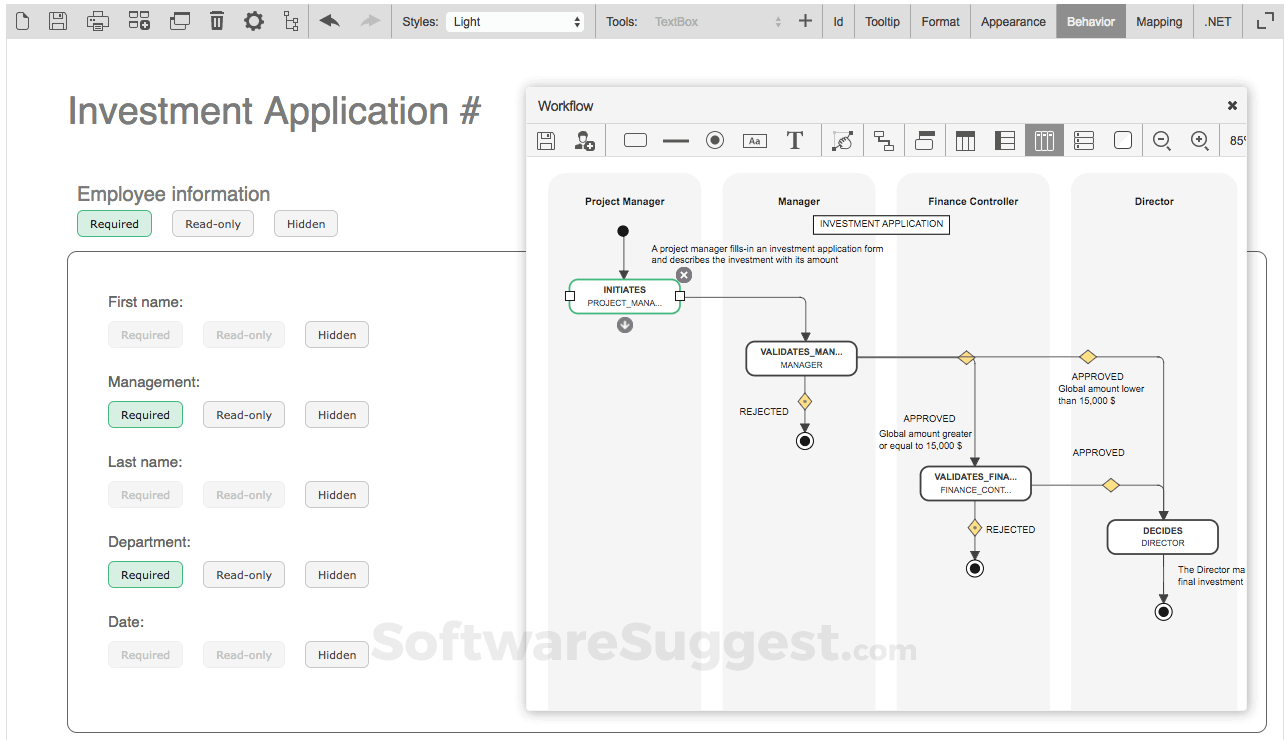Make Last name field Read-only
1288x740 pixels.
coord(243,494)
